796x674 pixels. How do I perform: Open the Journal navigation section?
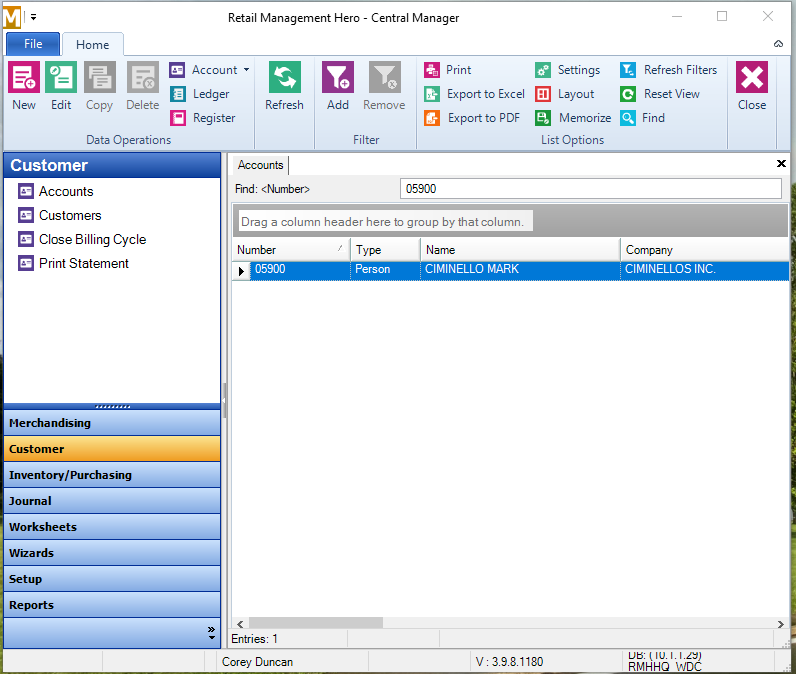(112, 501)
